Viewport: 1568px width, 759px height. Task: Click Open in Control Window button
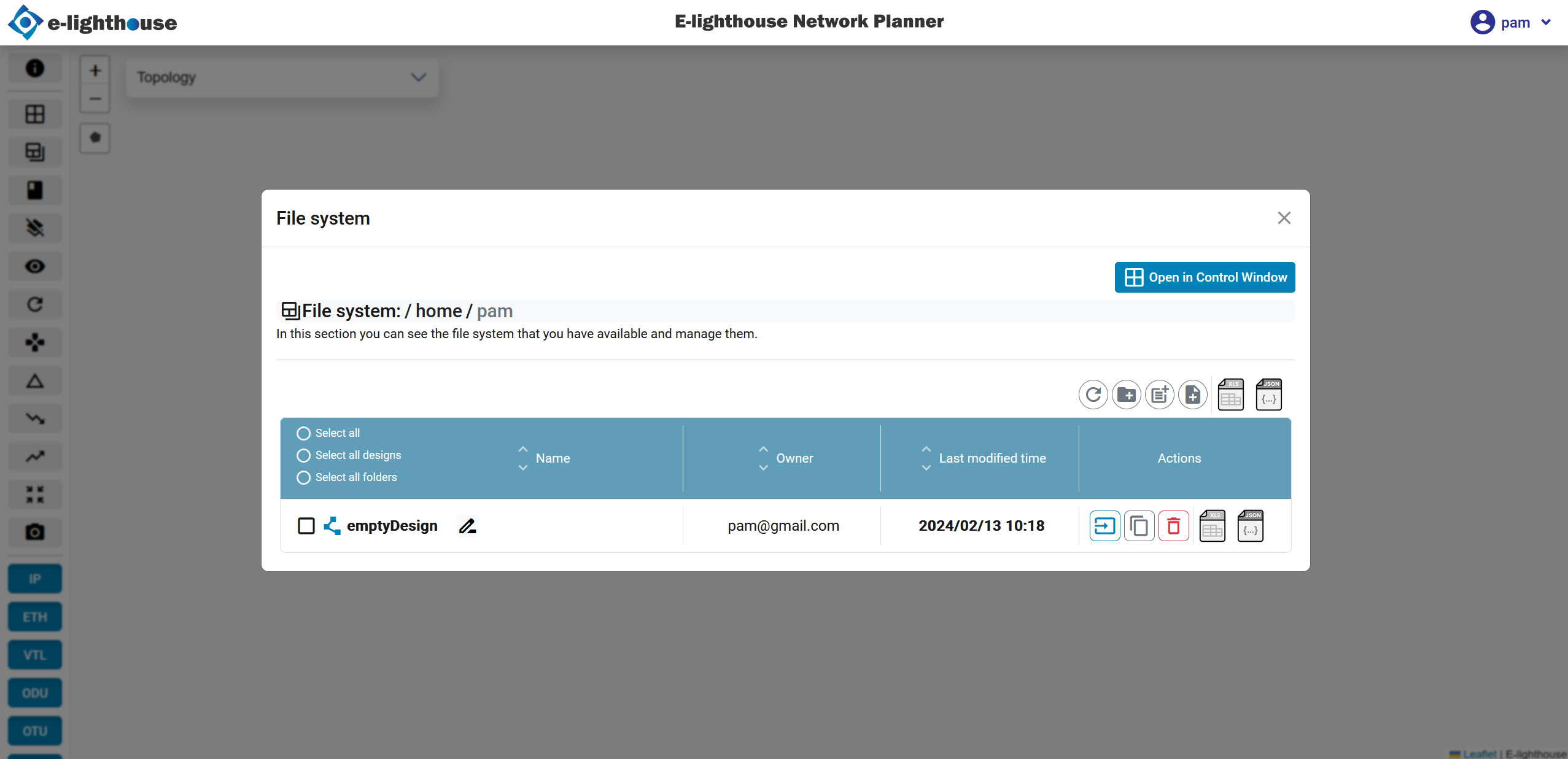(1205, 277)
